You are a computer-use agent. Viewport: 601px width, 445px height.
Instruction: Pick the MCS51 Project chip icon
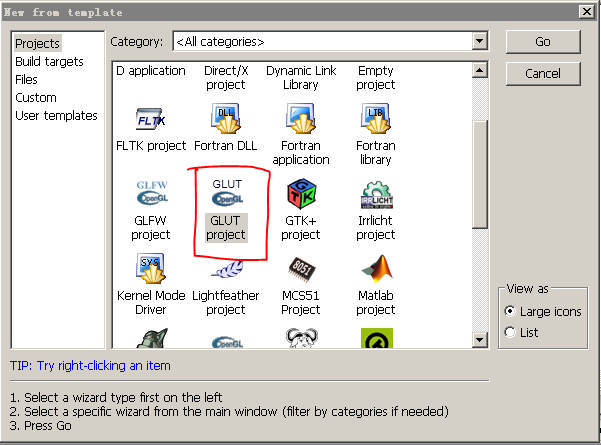tap(302, 269)
